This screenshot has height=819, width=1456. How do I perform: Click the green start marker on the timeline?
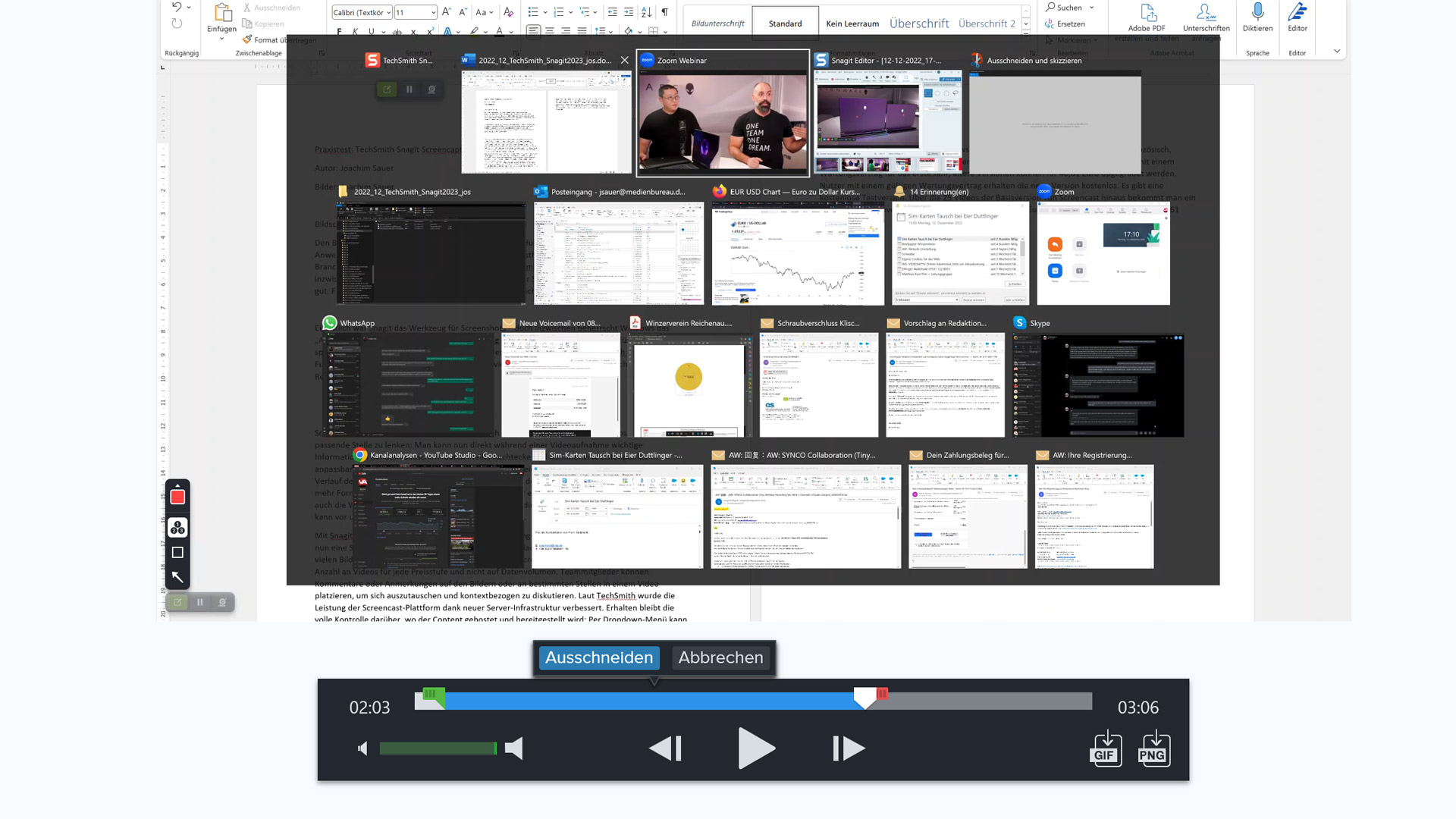(x=433, y=695)
